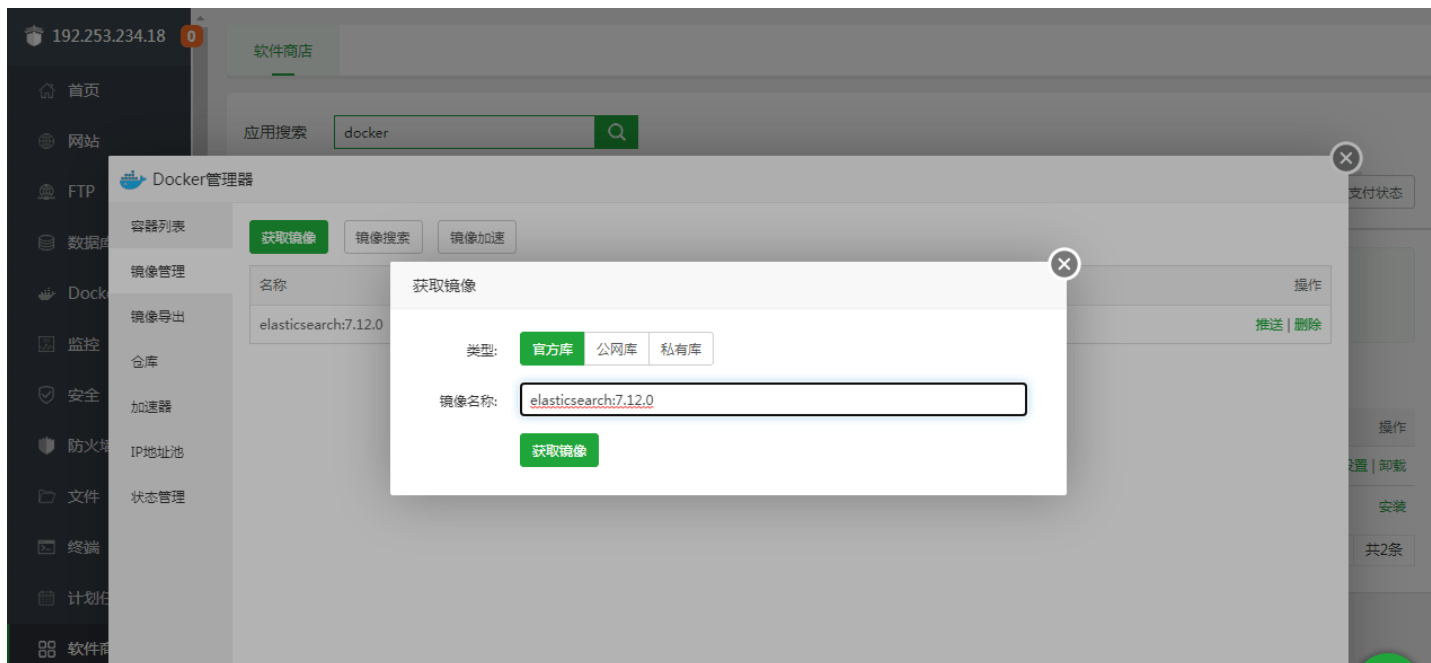Close the 获取镜像 dialog
This screenshot has height=663, width=1431.
coord(1064,264)
